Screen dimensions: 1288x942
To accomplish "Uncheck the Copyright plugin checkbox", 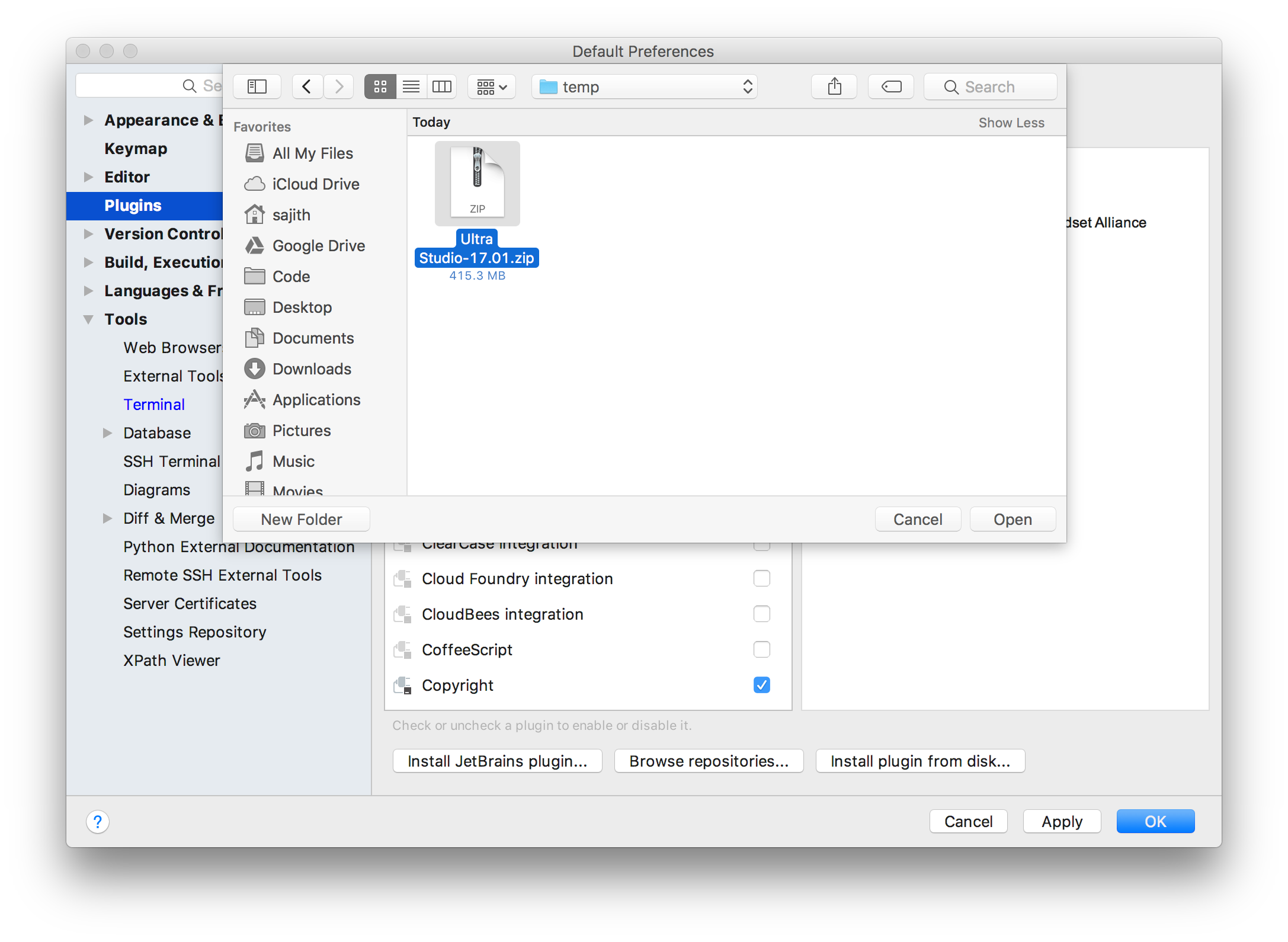I will tap(761, 685).
